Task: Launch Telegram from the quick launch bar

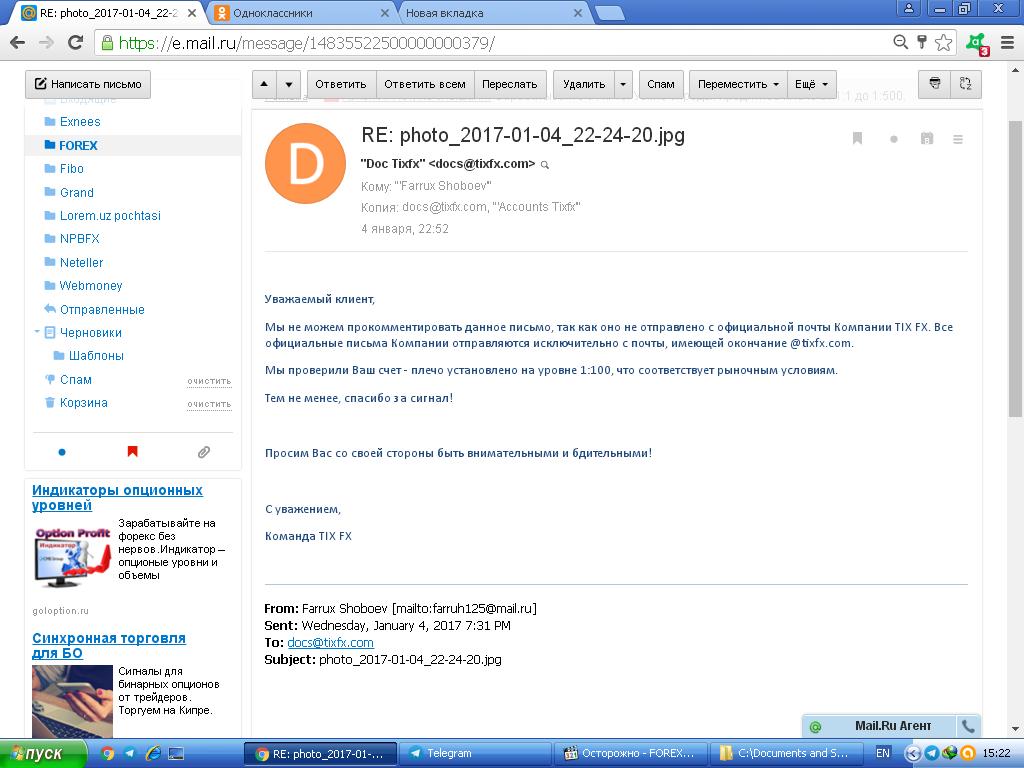Action: pyautogui.click(x=129, y=753)
